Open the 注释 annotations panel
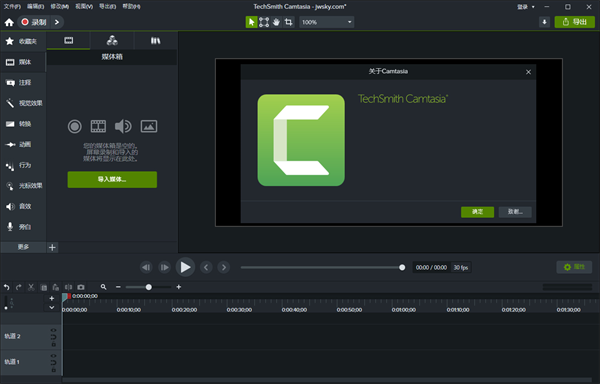600x384 pixels. [x=23, y=83]
